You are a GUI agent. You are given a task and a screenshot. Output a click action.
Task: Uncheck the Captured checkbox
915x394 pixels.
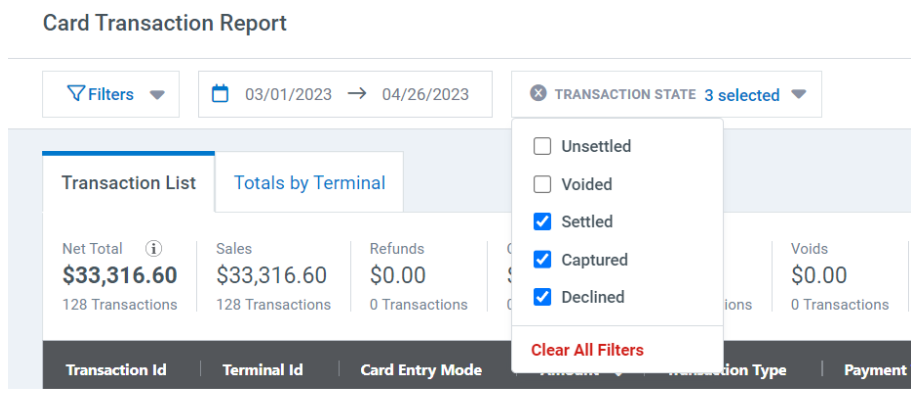pyautogui.click(x=542, y=260)
